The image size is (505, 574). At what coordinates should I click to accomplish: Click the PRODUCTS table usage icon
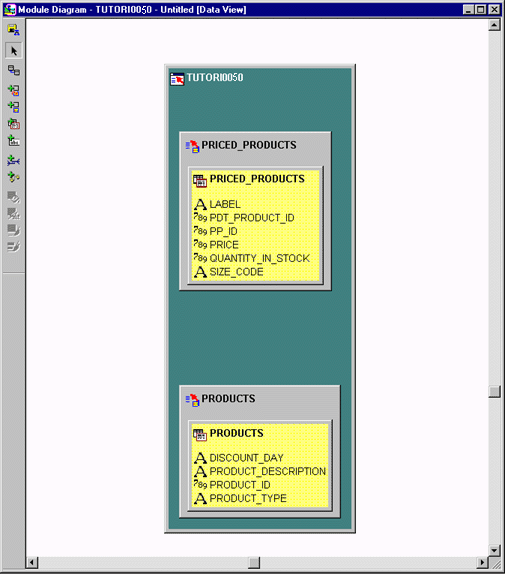(x=200, y=435)
